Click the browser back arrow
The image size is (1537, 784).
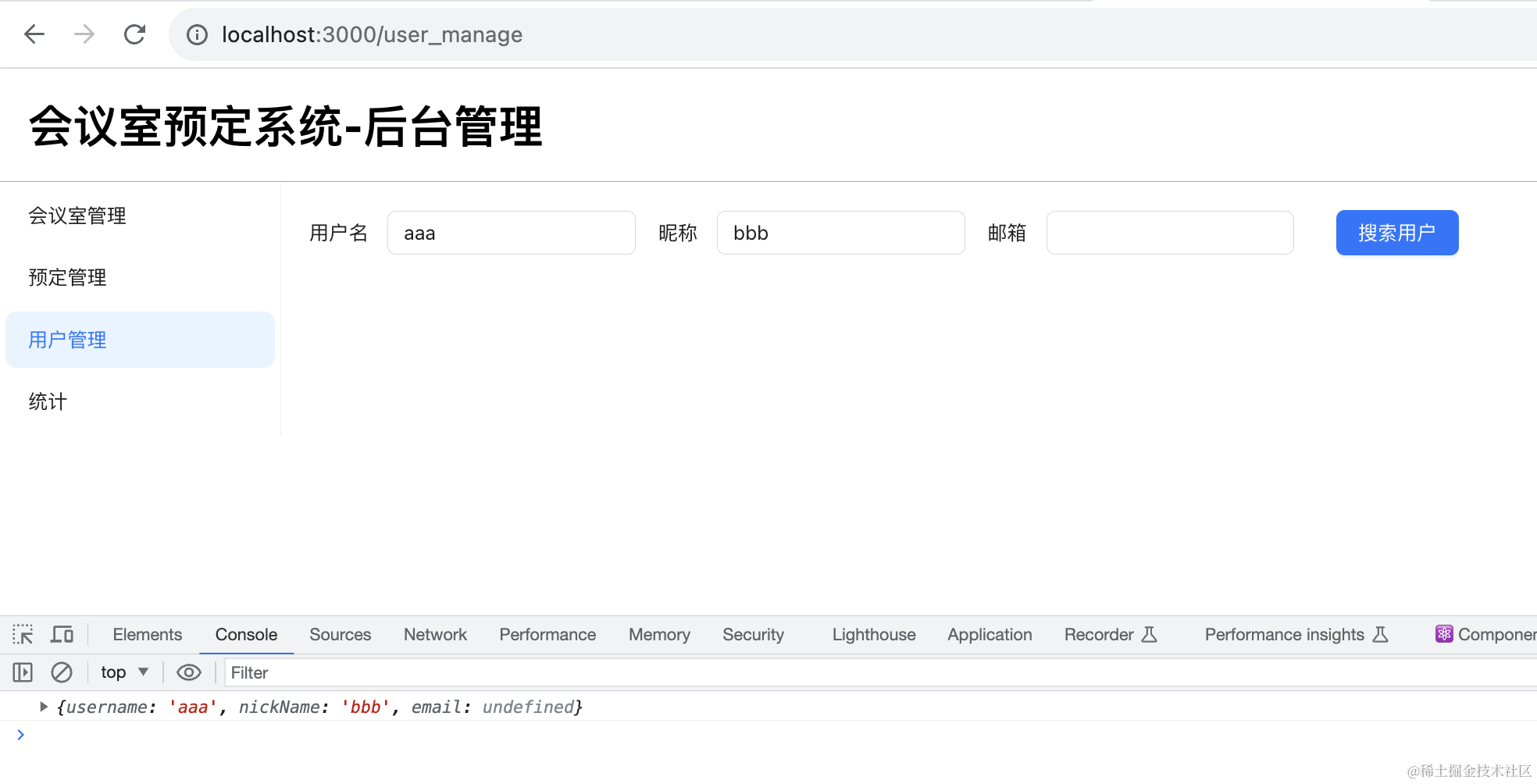(x=34, y=34)
